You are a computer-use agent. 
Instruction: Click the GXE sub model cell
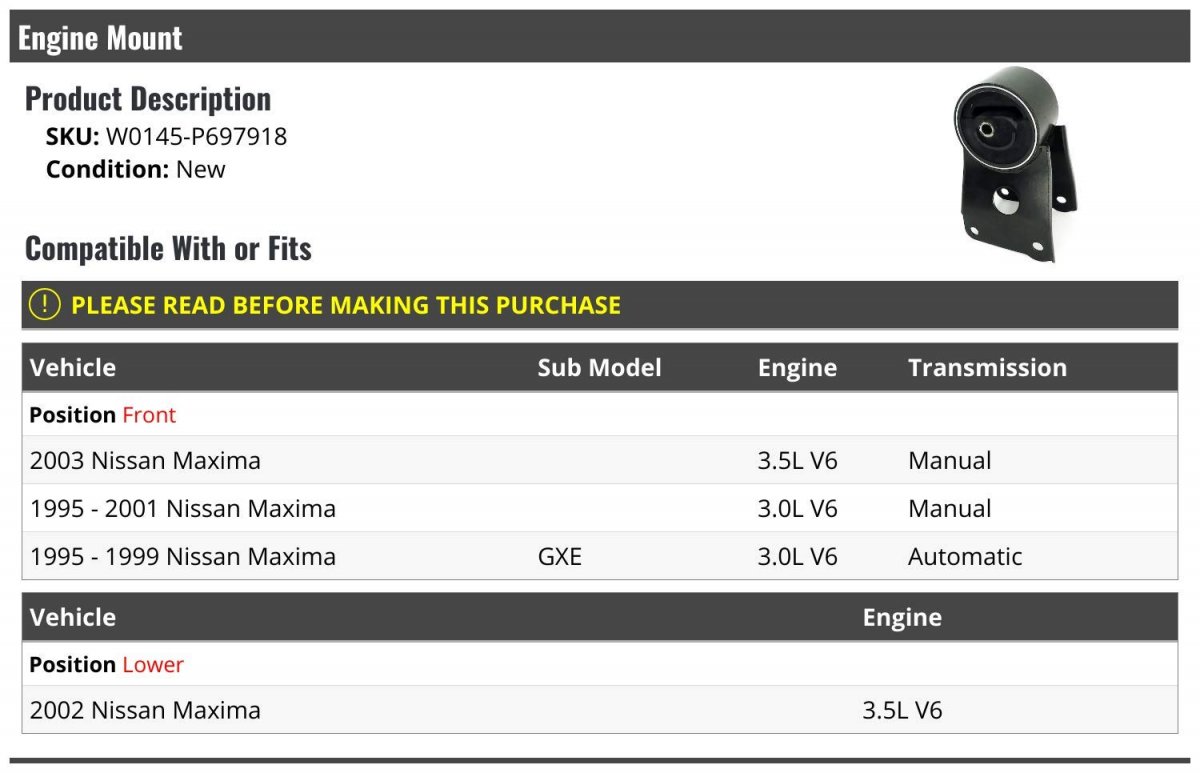(560, 557)
